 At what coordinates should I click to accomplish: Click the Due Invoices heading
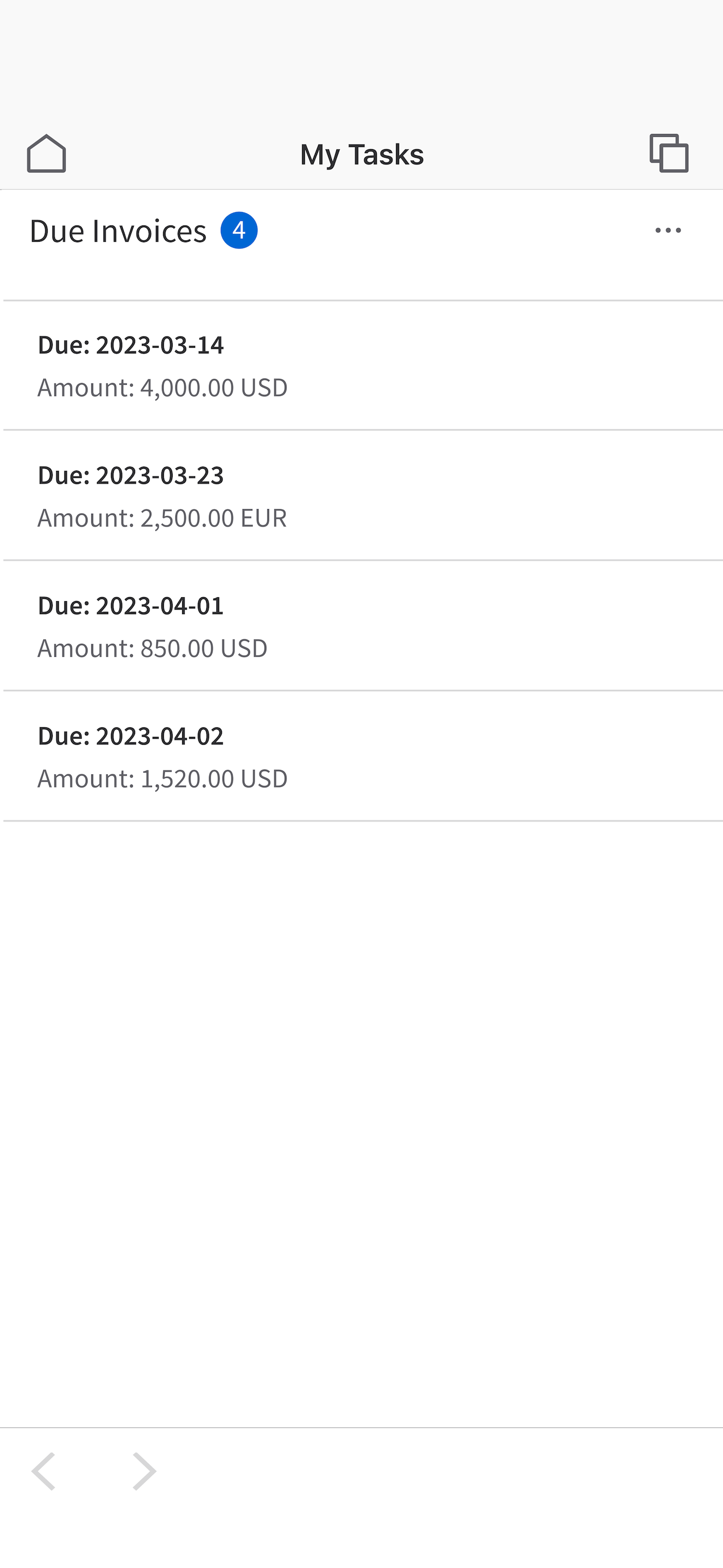click(x=118, y=231)
